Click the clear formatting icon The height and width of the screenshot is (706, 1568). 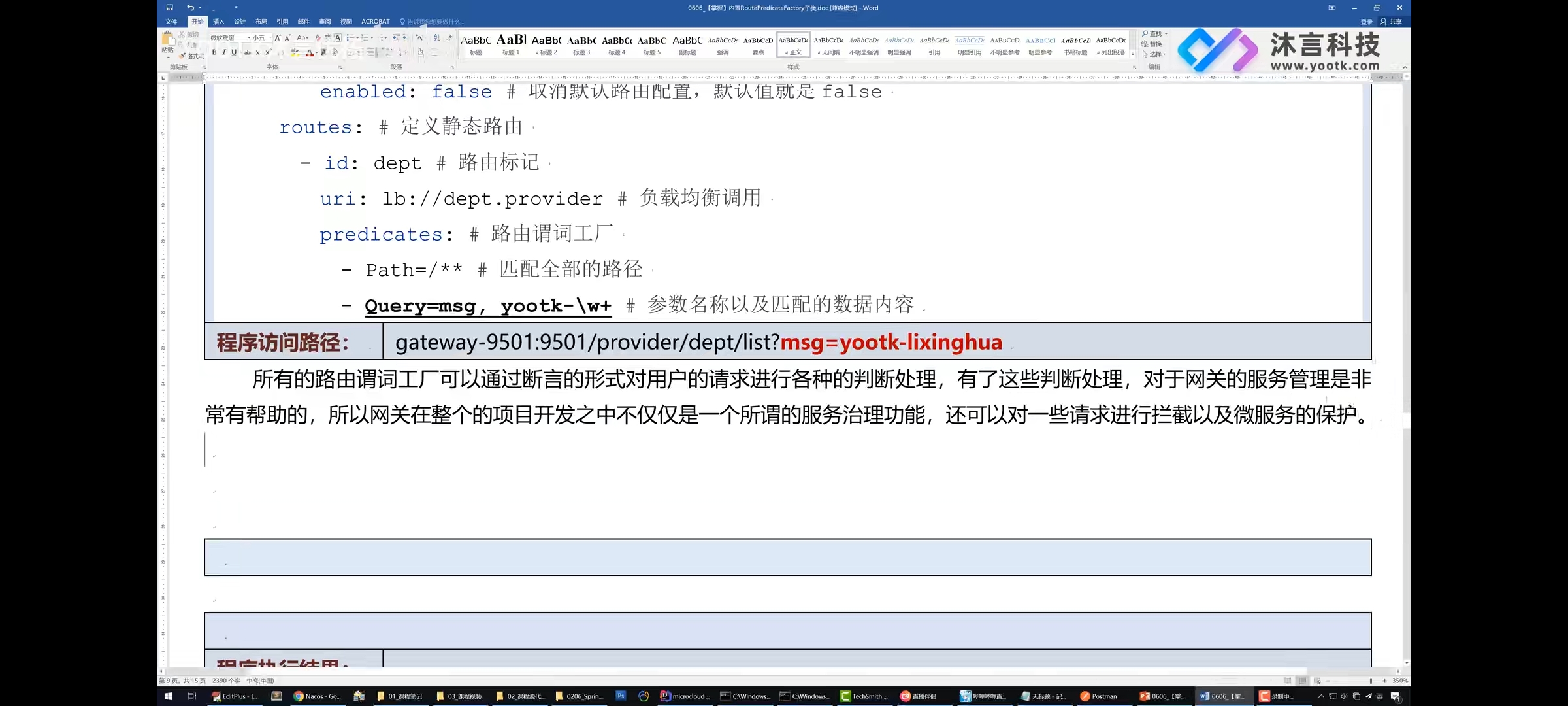tap(318, 38)
